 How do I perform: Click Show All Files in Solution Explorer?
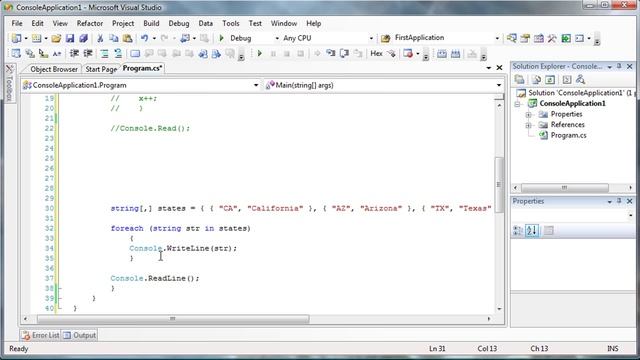[x=536, y=80]
